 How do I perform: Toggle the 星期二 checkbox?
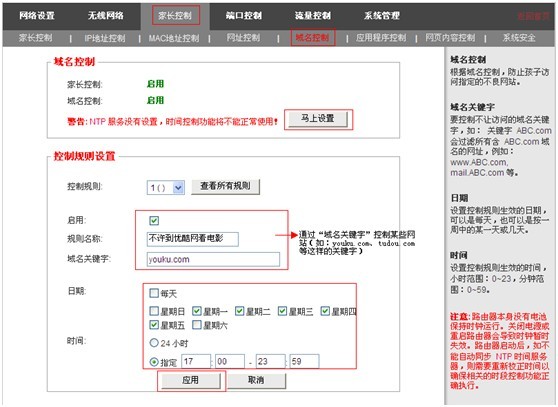(239, 311)
